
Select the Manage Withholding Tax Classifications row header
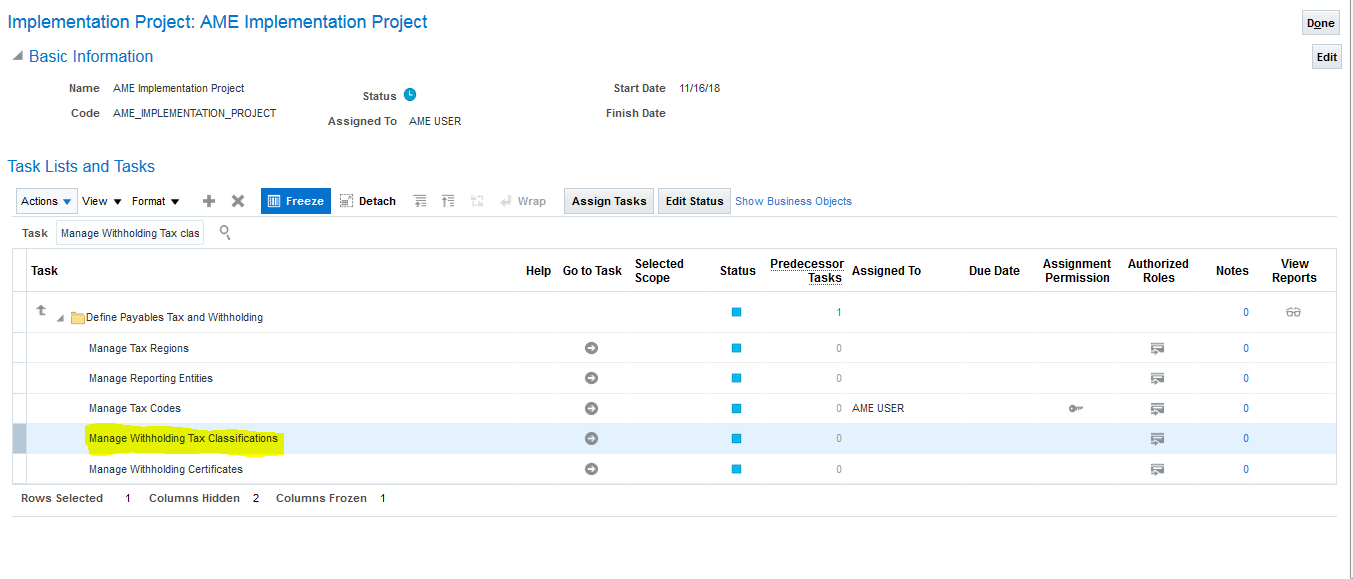tap(19, 439)
